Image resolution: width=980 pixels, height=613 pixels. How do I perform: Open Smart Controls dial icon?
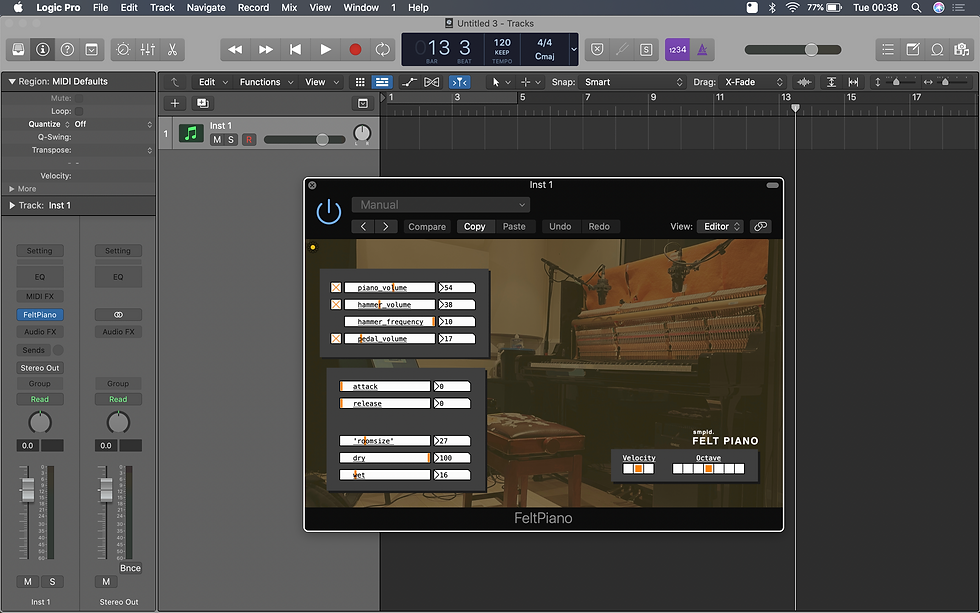(123, 49)
